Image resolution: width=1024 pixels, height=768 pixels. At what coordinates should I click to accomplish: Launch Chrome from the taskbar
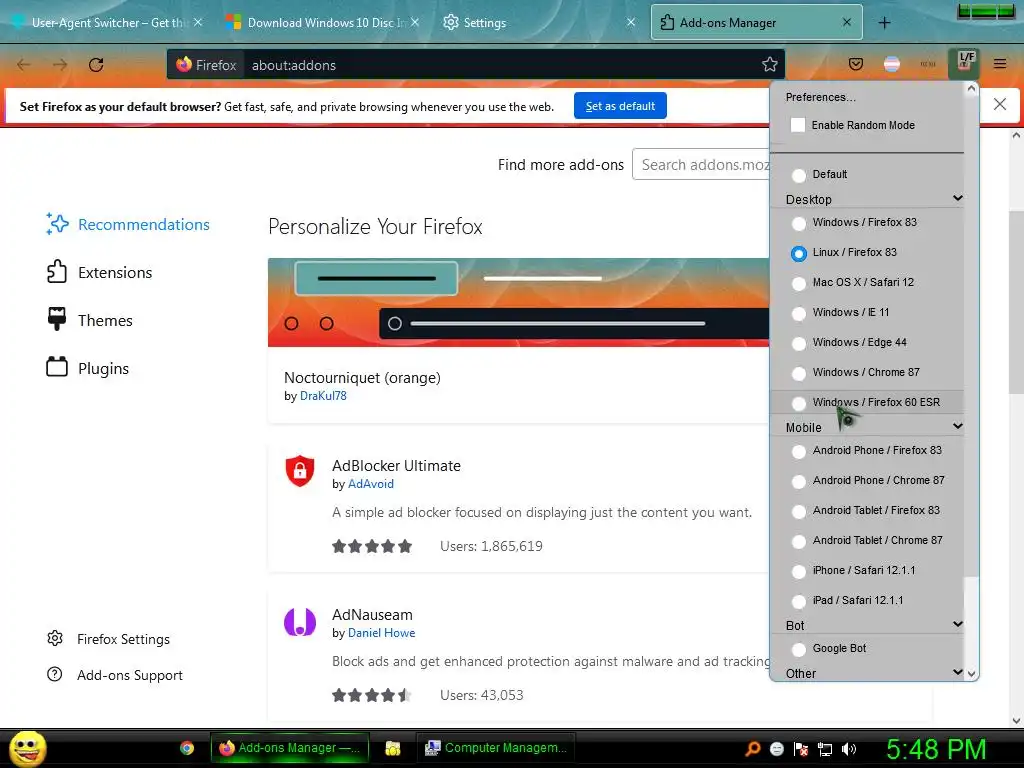(187, 748)
